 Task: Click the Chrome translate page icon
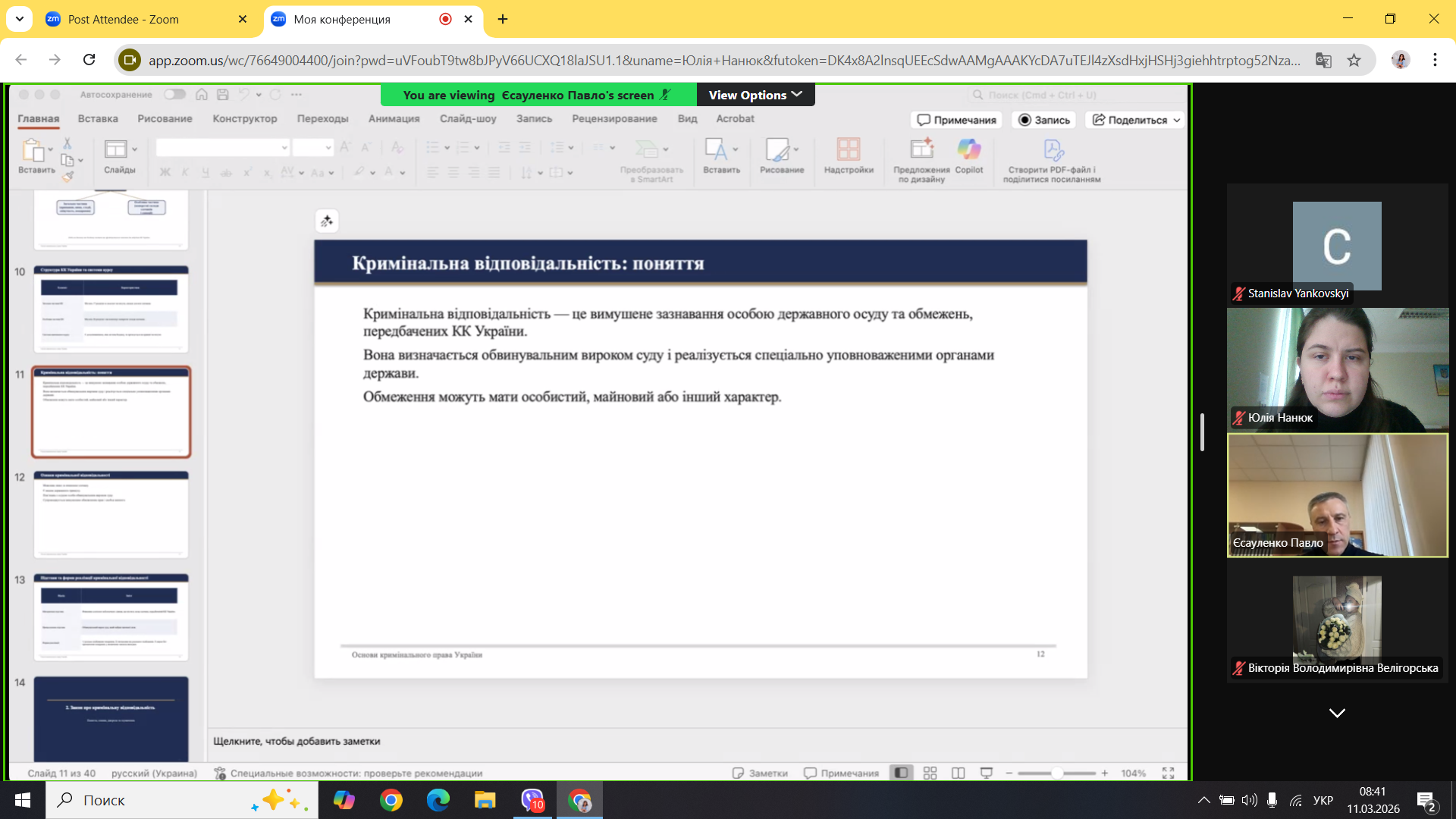click(1323, 60)
